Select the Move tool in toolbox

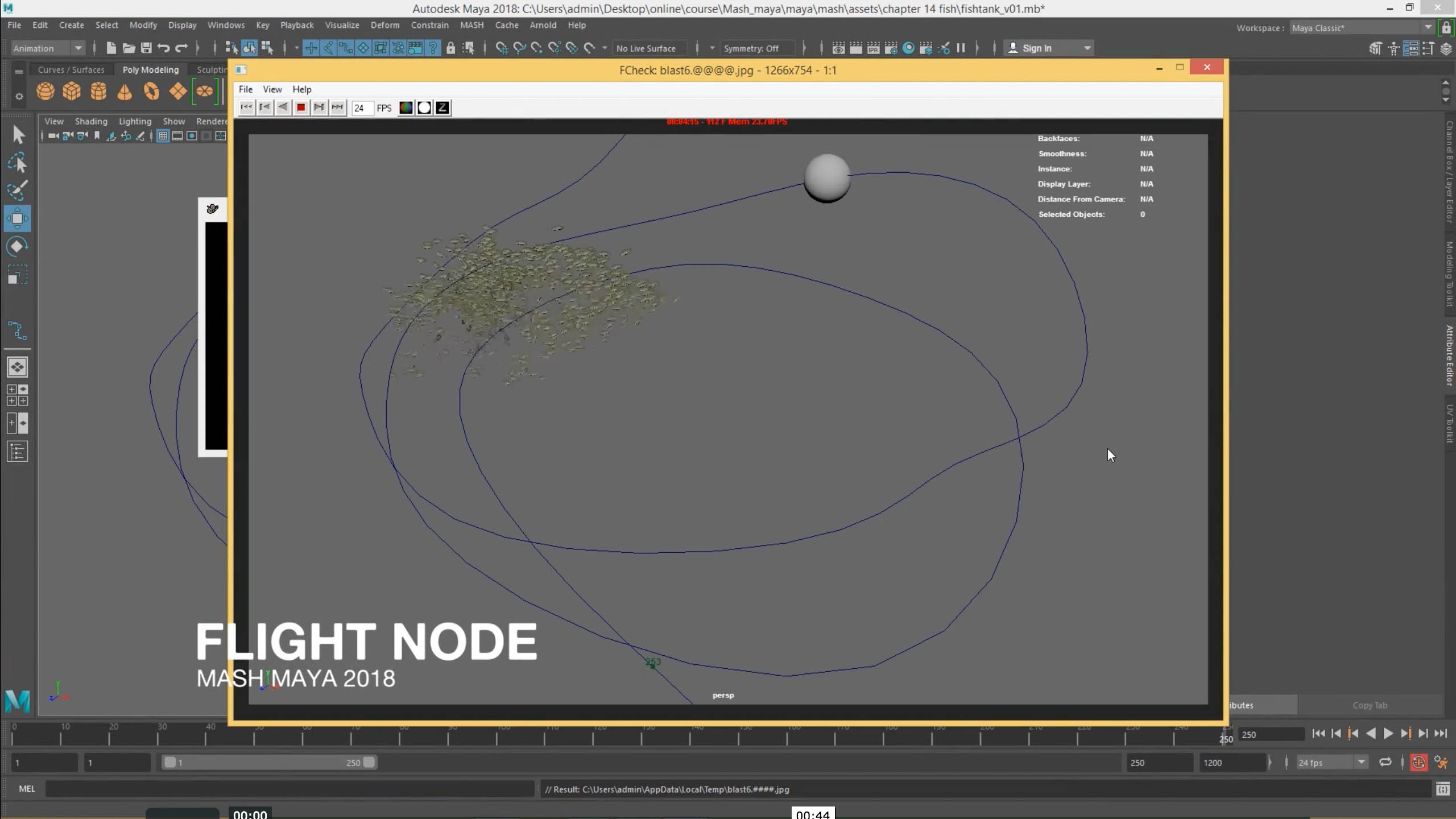(x=17, y=219)
